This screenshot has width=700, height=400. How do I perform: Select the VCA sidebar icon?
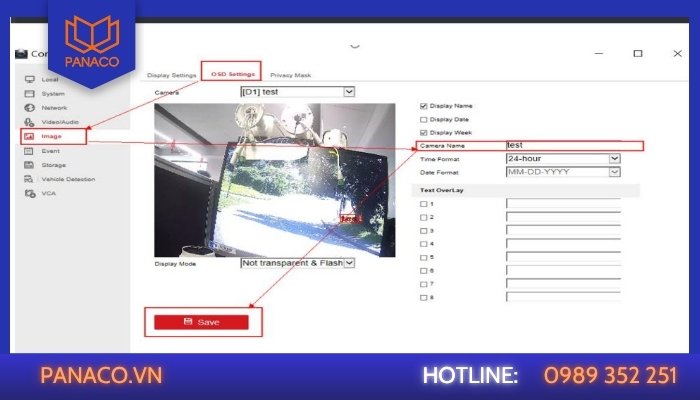[30, 193]
